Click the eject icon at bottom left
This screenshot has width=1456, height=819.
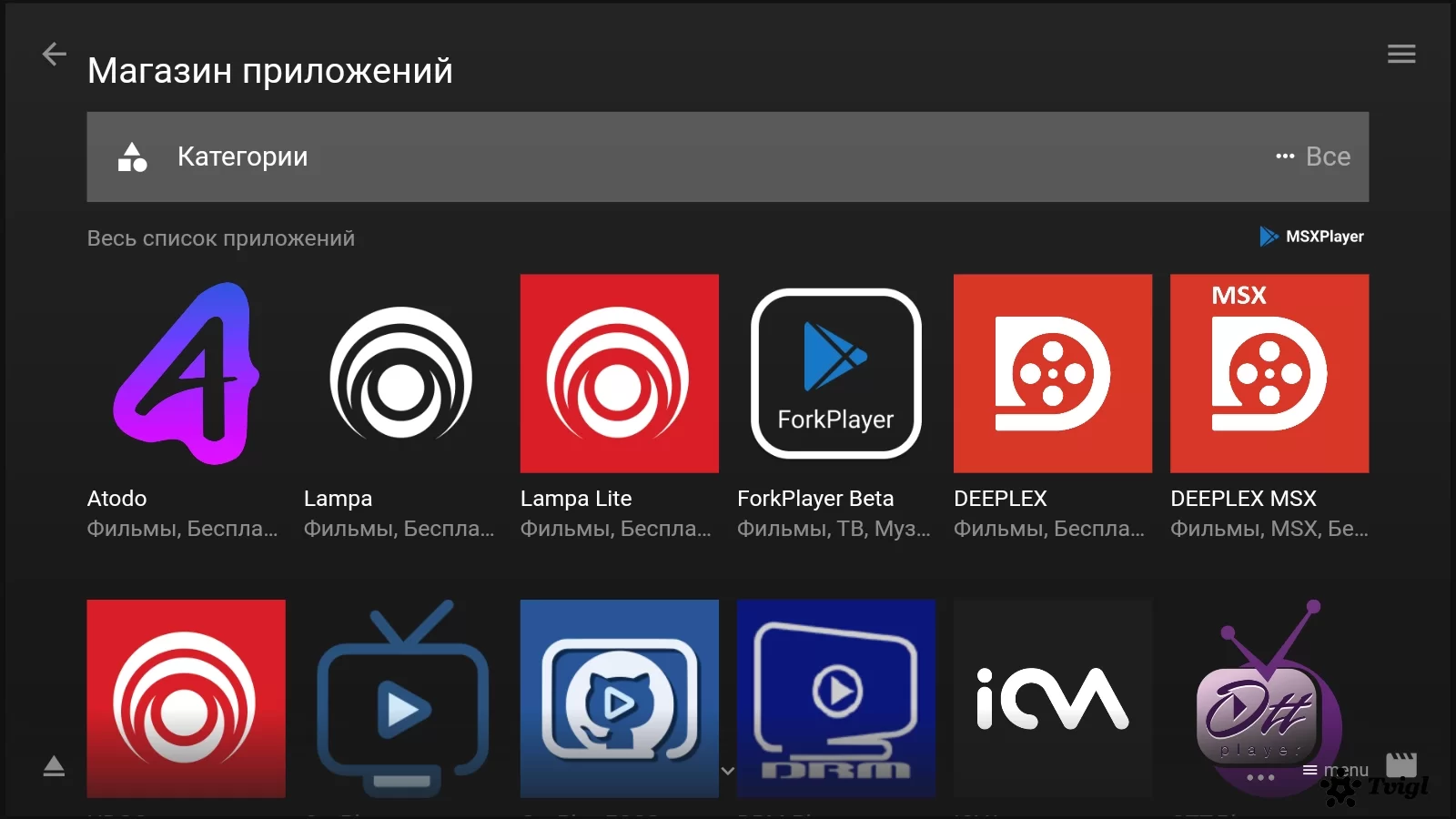point(54,766)
